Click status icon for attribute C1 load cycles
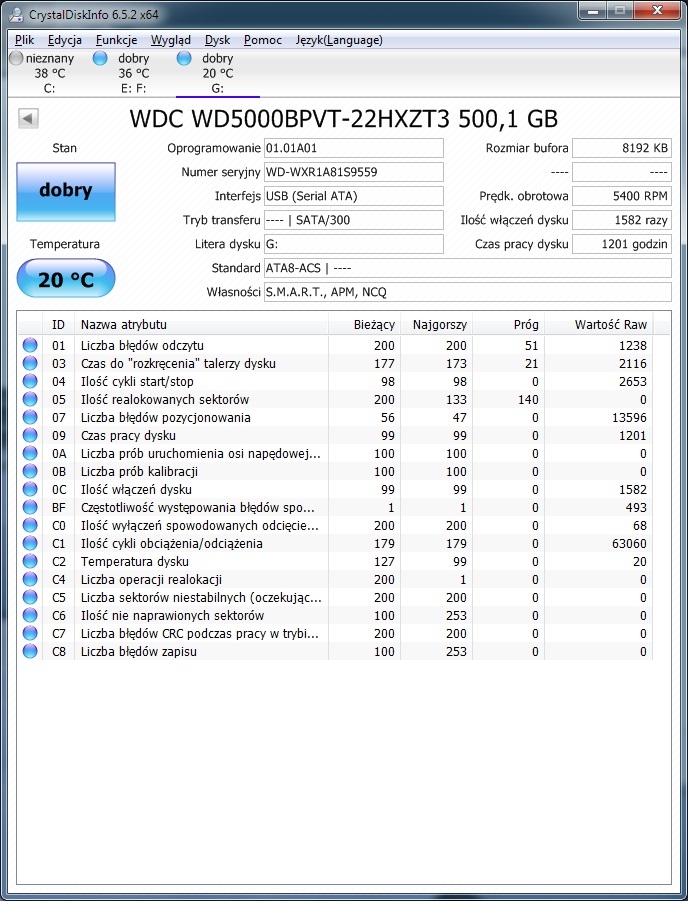692x904 pixels. tap(30, 543)
